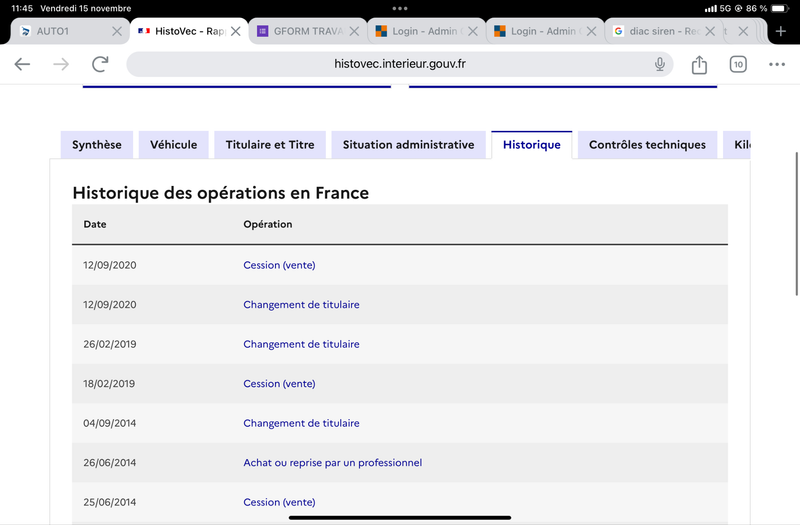Close the HistoVec tab
The width and height of the screenshot is (800, 525).
(x=236, y=31)
